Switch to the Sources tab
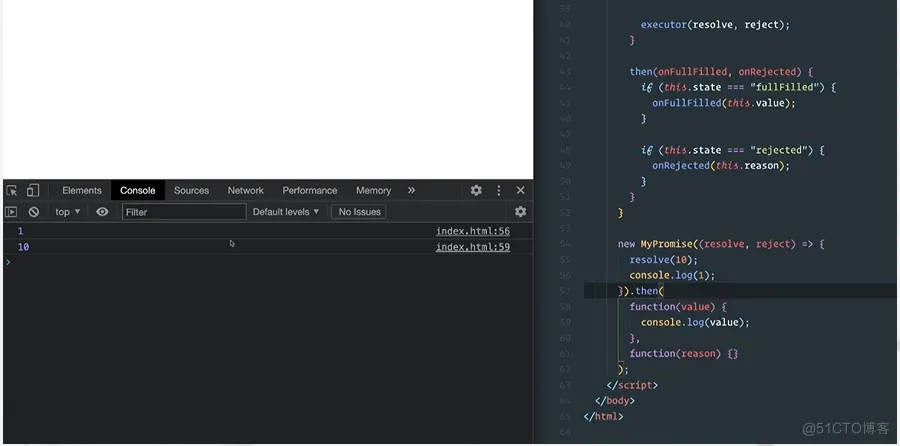 click(191, 191)
